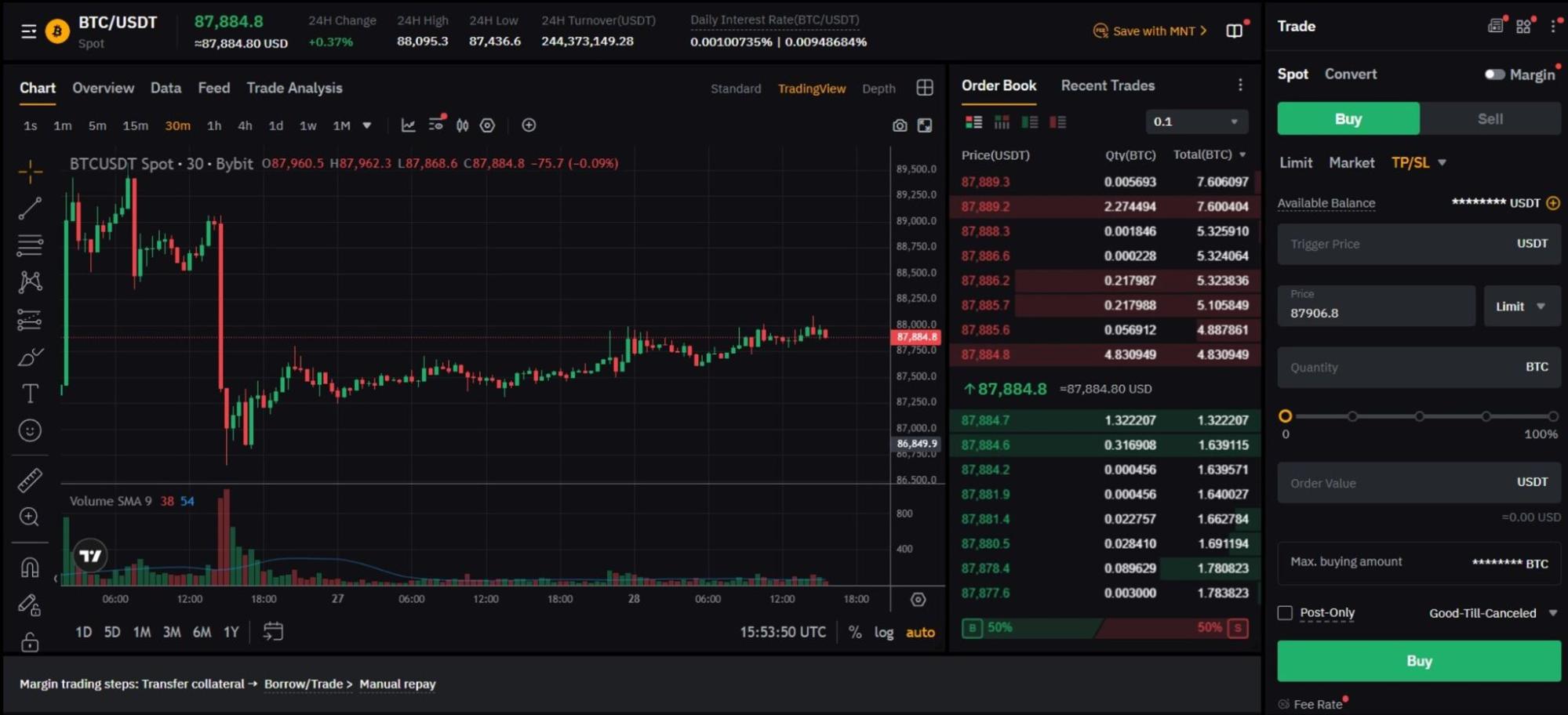Select the trend line drawing tool
This screenshot has width=1568, height=715.
click(x=30, y=209)
